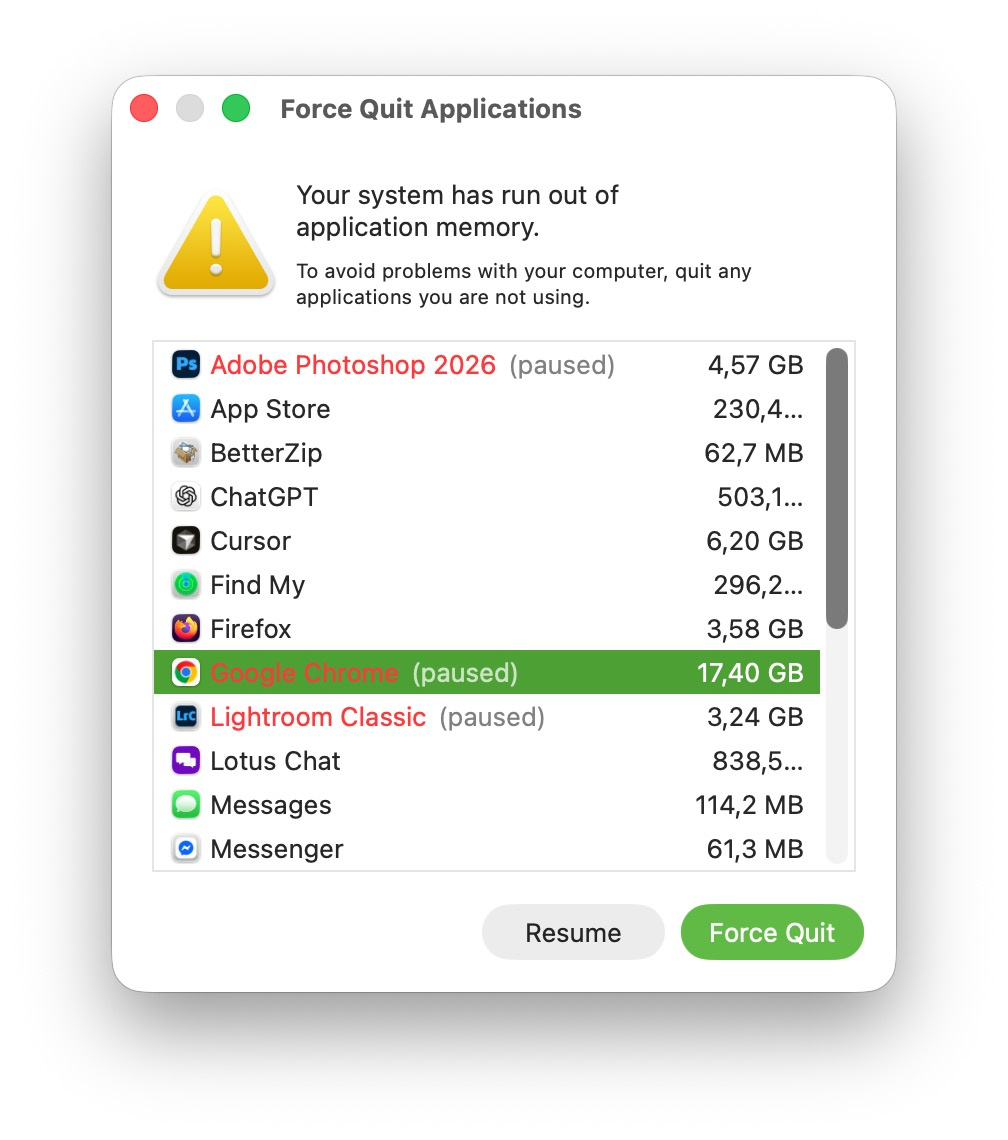Click the App Store icon in the list

click(x=186, y=409)
